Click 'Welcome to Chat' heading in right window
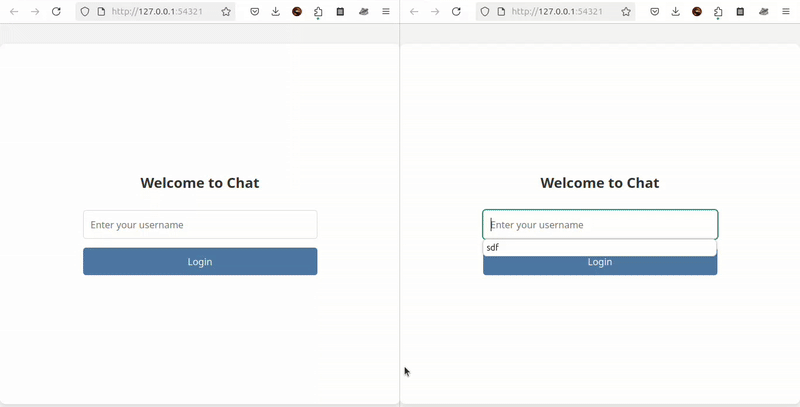 tap(600, 183)
